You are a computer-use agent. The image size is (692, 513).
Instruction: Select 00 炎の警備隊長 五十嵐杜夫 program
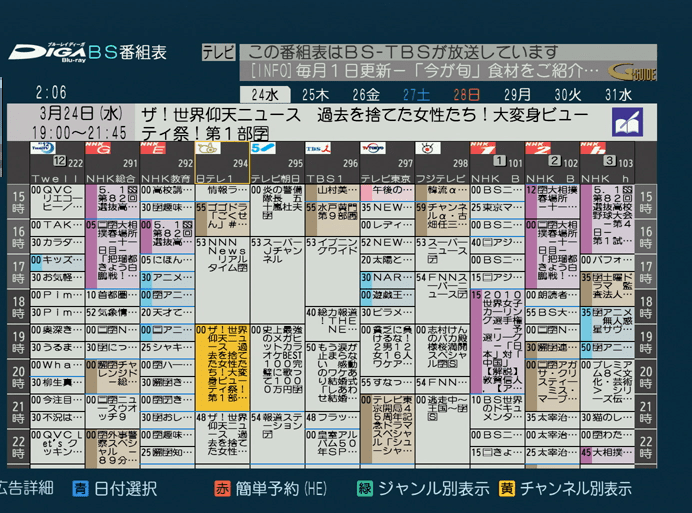click(277, 210)
